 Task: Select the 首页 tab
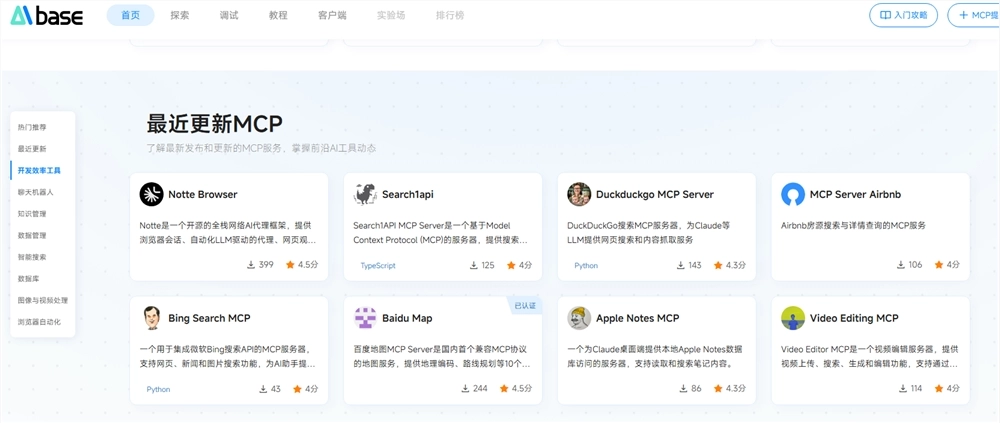click(x=130, y=15)
